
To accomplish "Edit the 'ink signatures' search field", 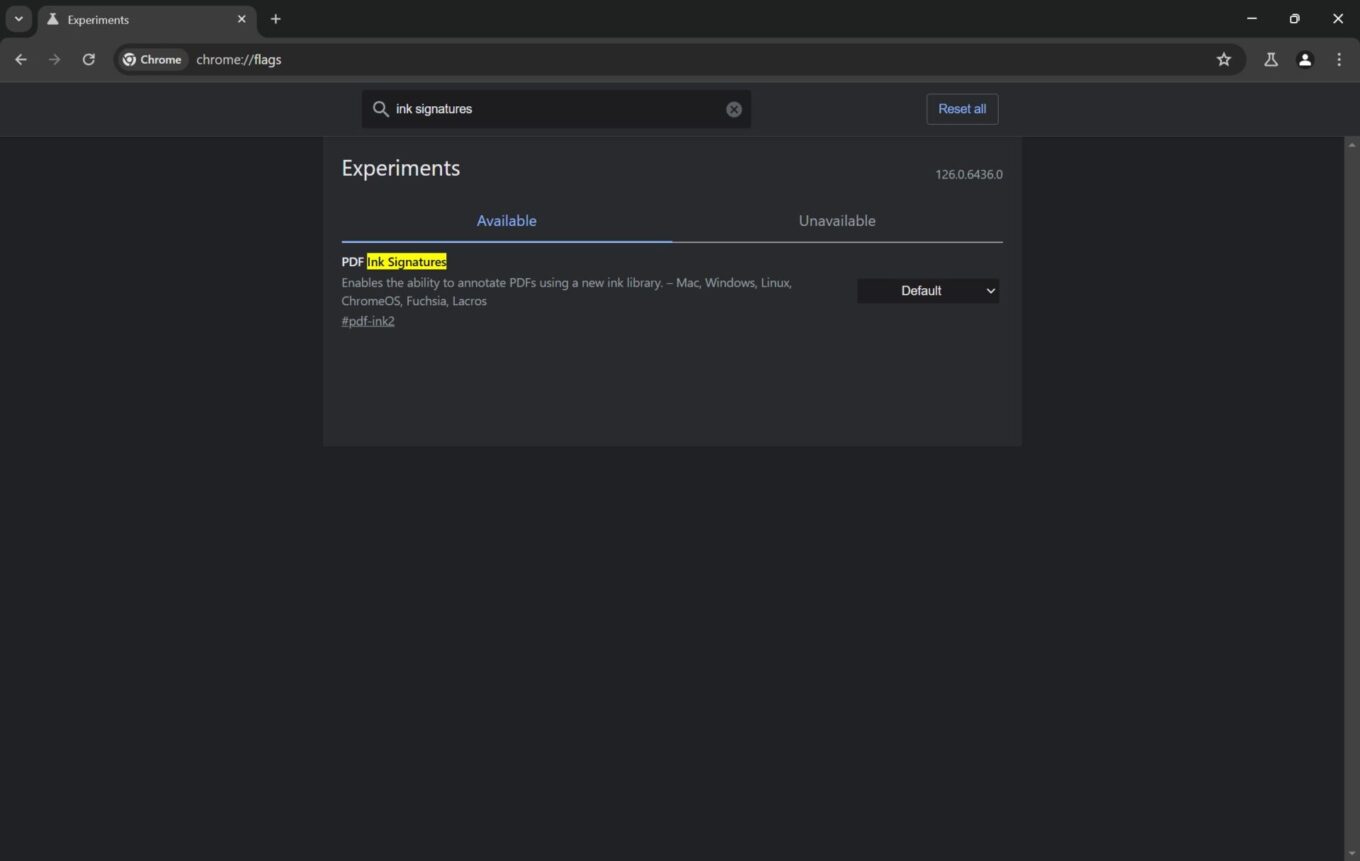I will (x=556, y=109).
